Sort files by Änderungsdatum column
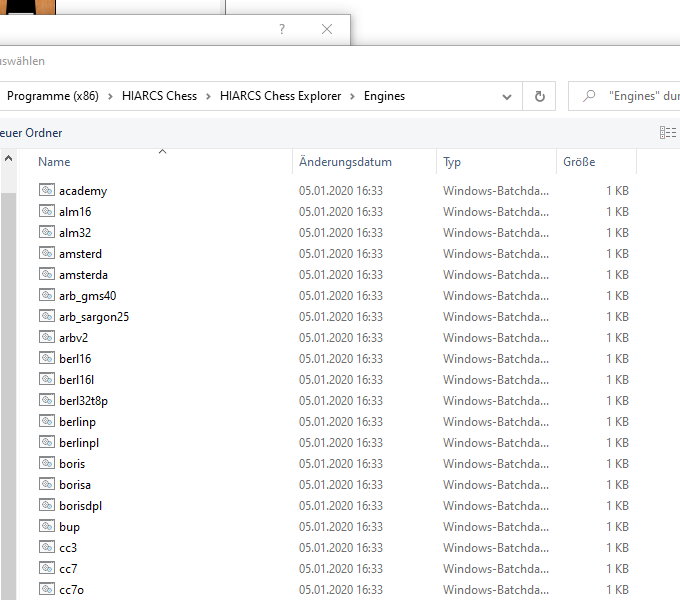The height and width of the screenshot is (600, 680). point(345,162)
